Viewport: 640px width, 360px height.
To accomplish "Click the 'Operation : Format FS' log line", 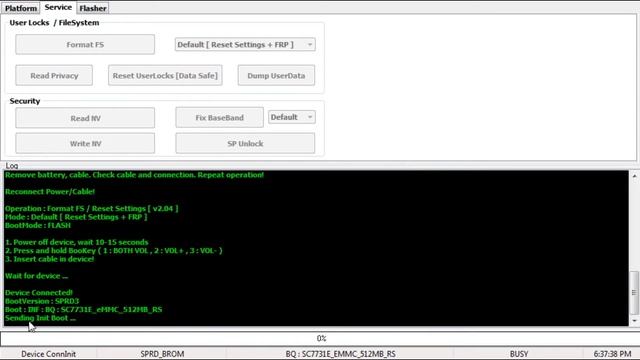I will click(x=91, y=209).
